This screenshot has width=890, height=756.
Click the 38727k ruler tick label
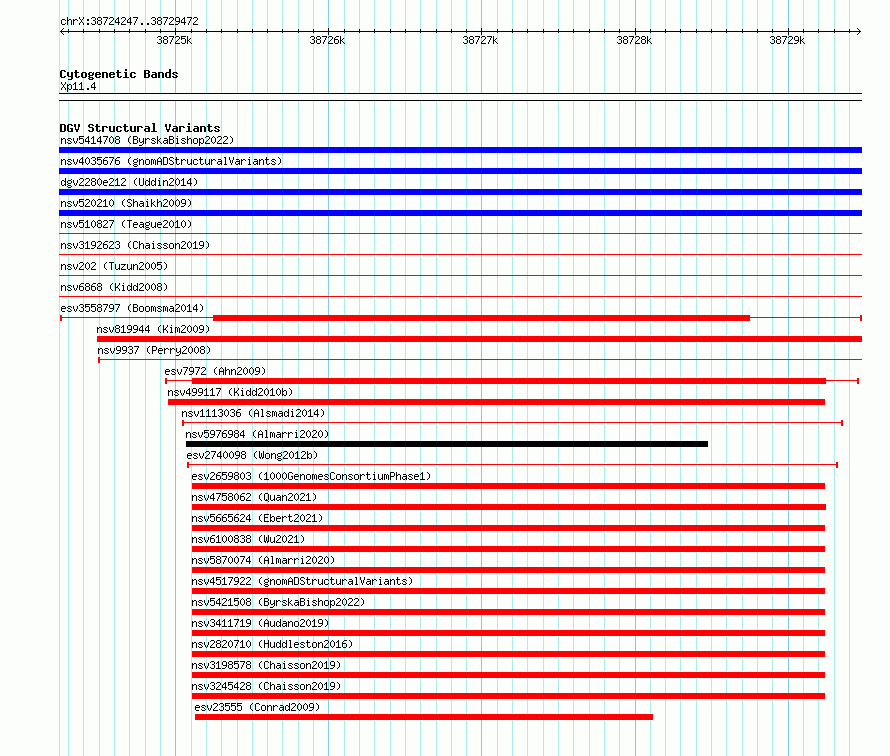480,40
